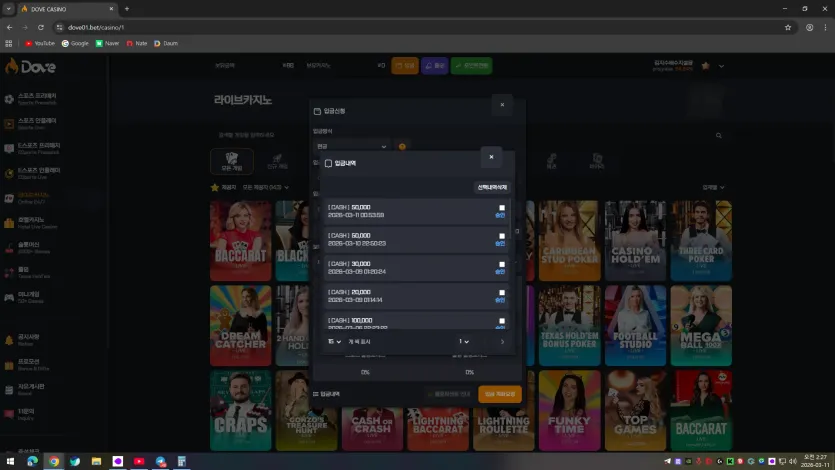Click the orange button at dialog bottom

[x=500, y=394]
